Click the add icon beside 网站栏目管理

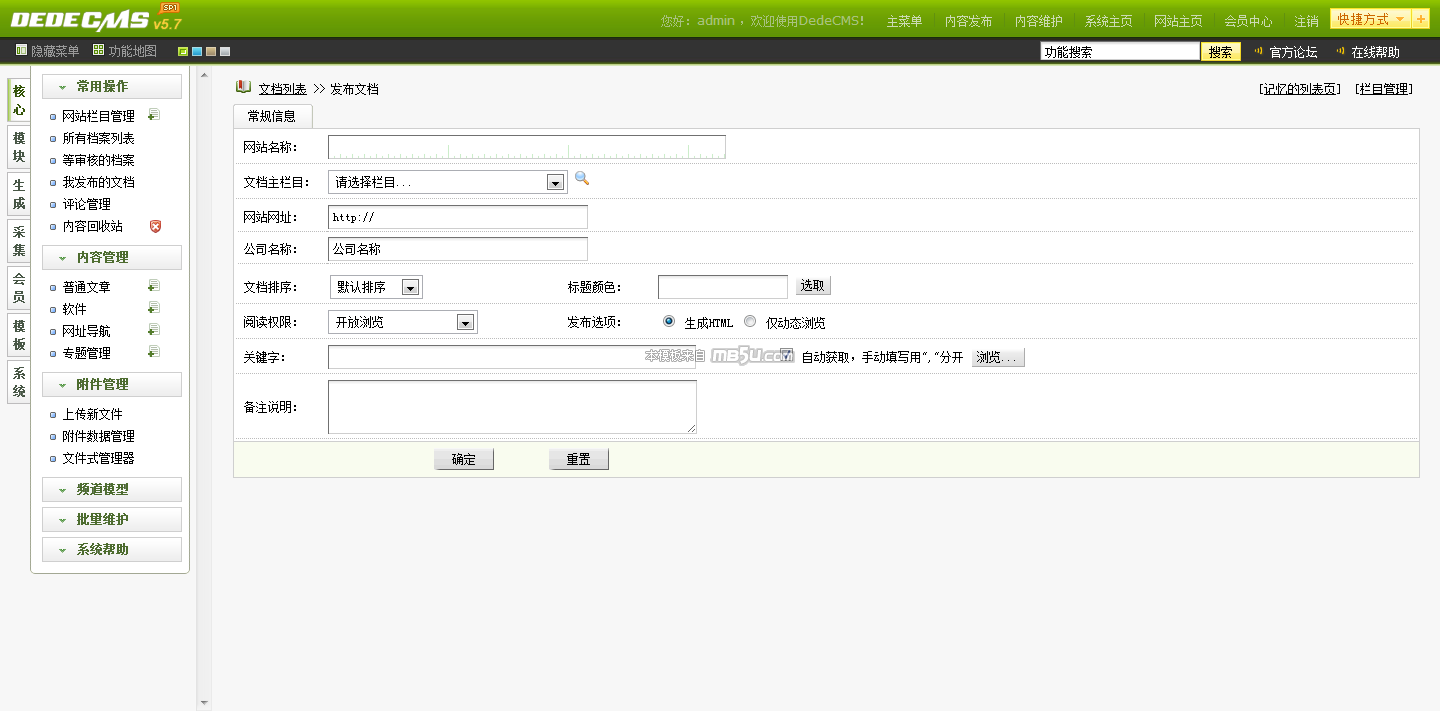154,115
